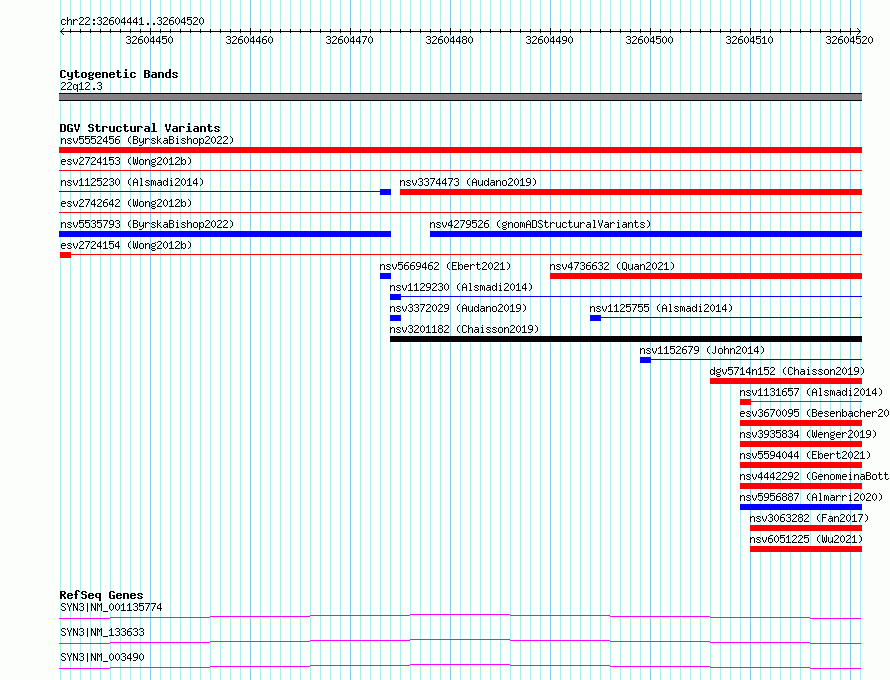Click the gray 22q12.3 cytogenetic band bar
Image resolution: width=890 pixels, height=680 pixels.
pos(460,97)
